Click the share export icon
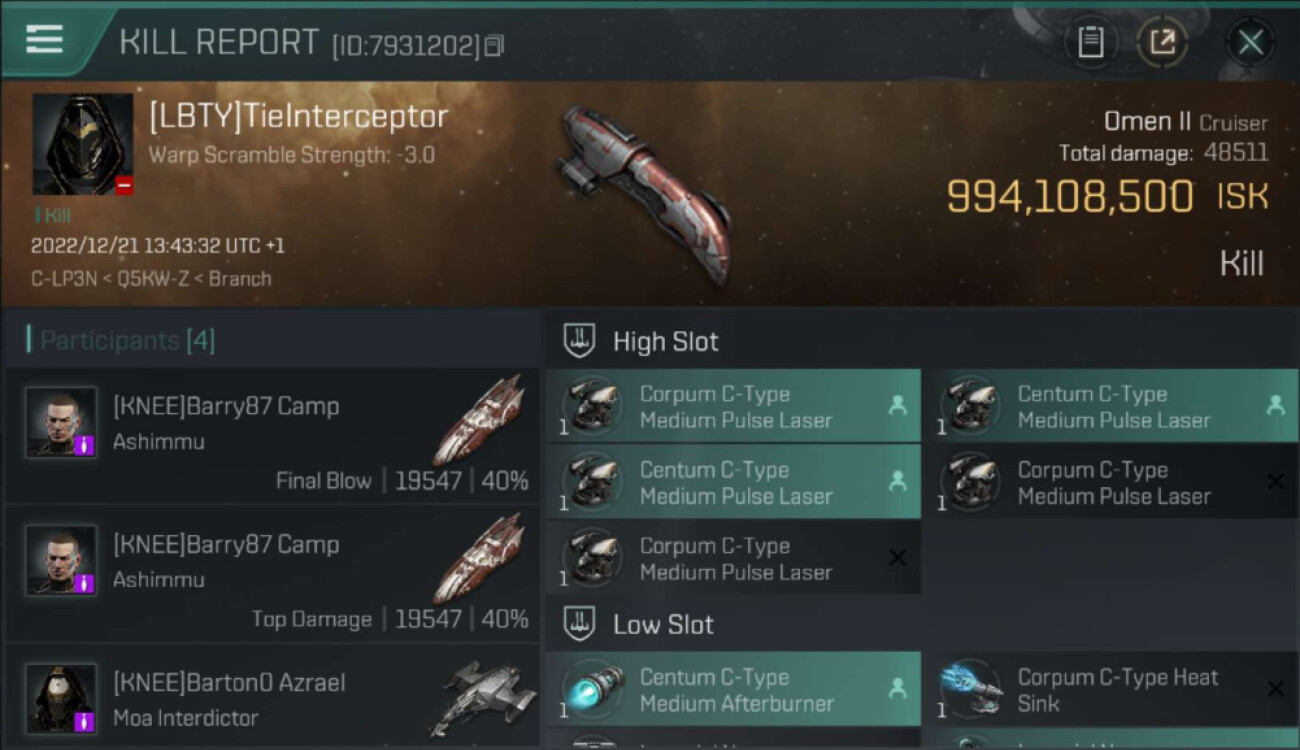The height and width of the screenshot is (750, 1300). [x=1162, y=42]
